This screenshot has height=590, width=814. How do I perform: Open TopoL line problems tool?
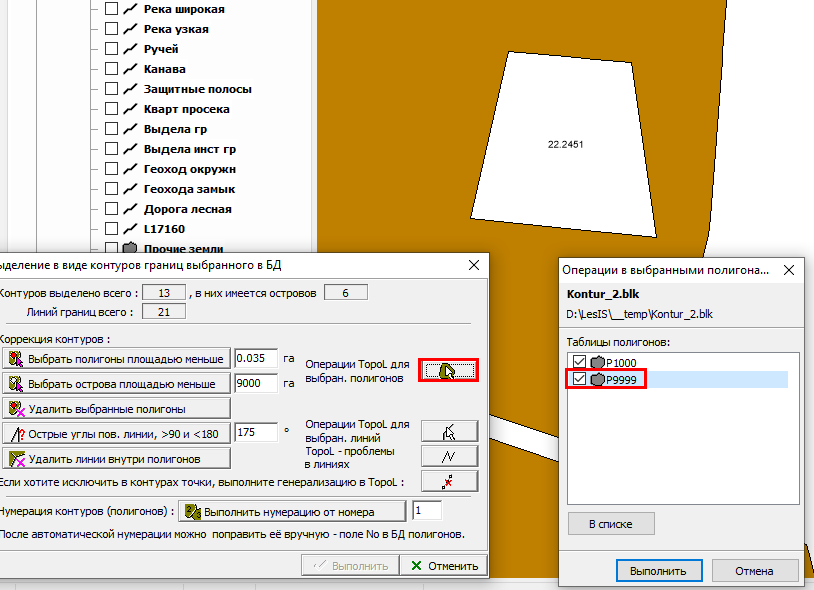[449, 456]
